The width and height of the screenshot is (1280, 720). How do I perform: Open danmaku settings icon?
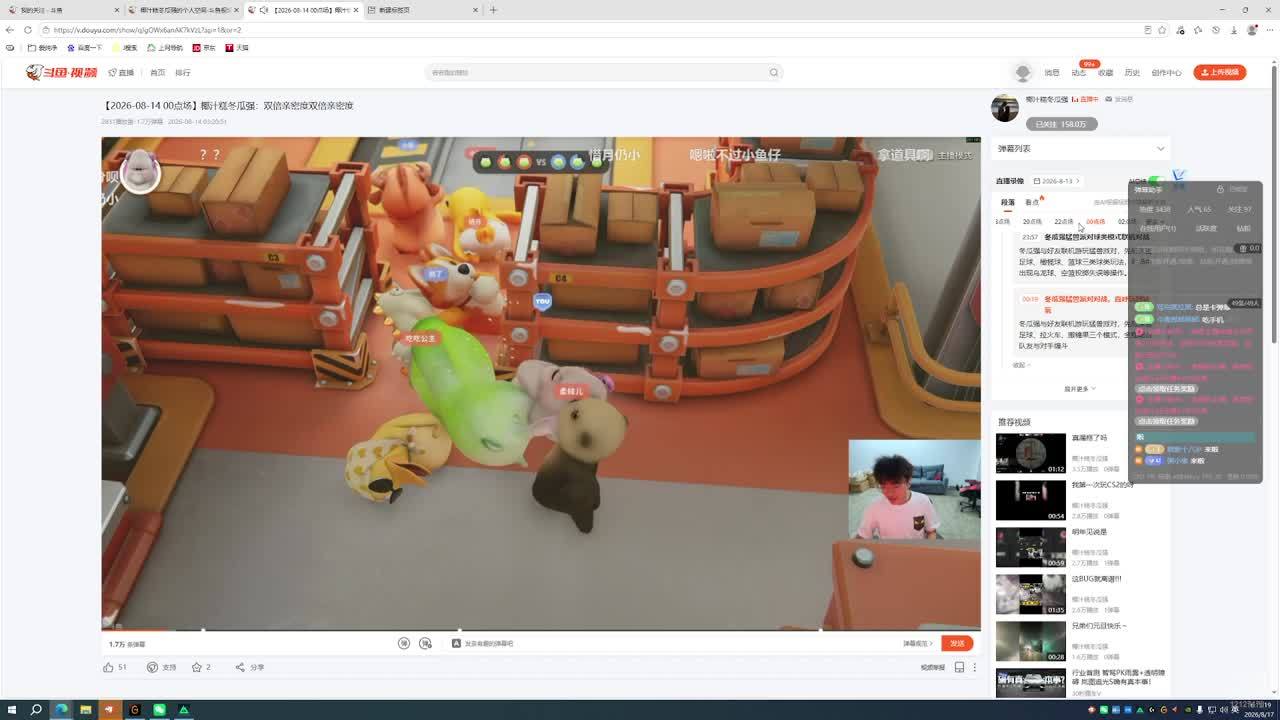425,644
